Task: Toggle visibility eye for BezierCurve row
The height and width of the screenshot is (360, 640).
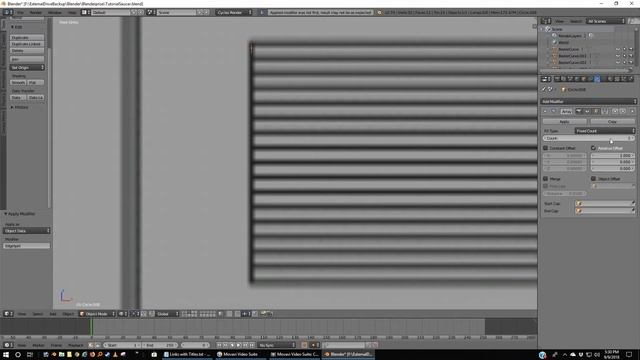Action: pyautogui.click(x=618, y=49)
